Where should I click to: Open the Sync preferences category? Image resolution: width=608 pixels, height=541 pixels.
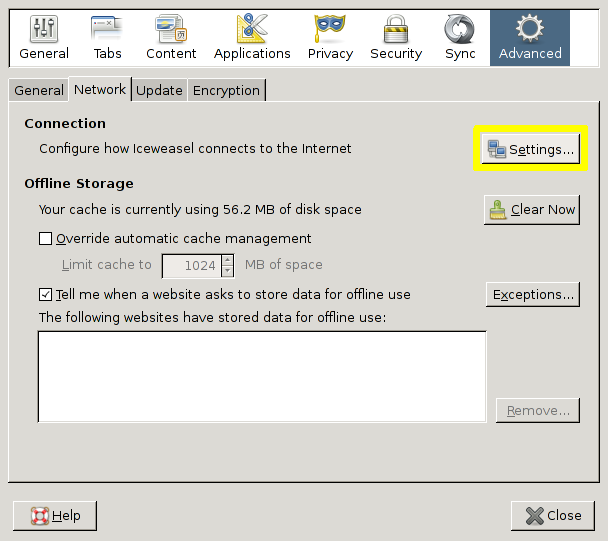(x=460, y=38)
